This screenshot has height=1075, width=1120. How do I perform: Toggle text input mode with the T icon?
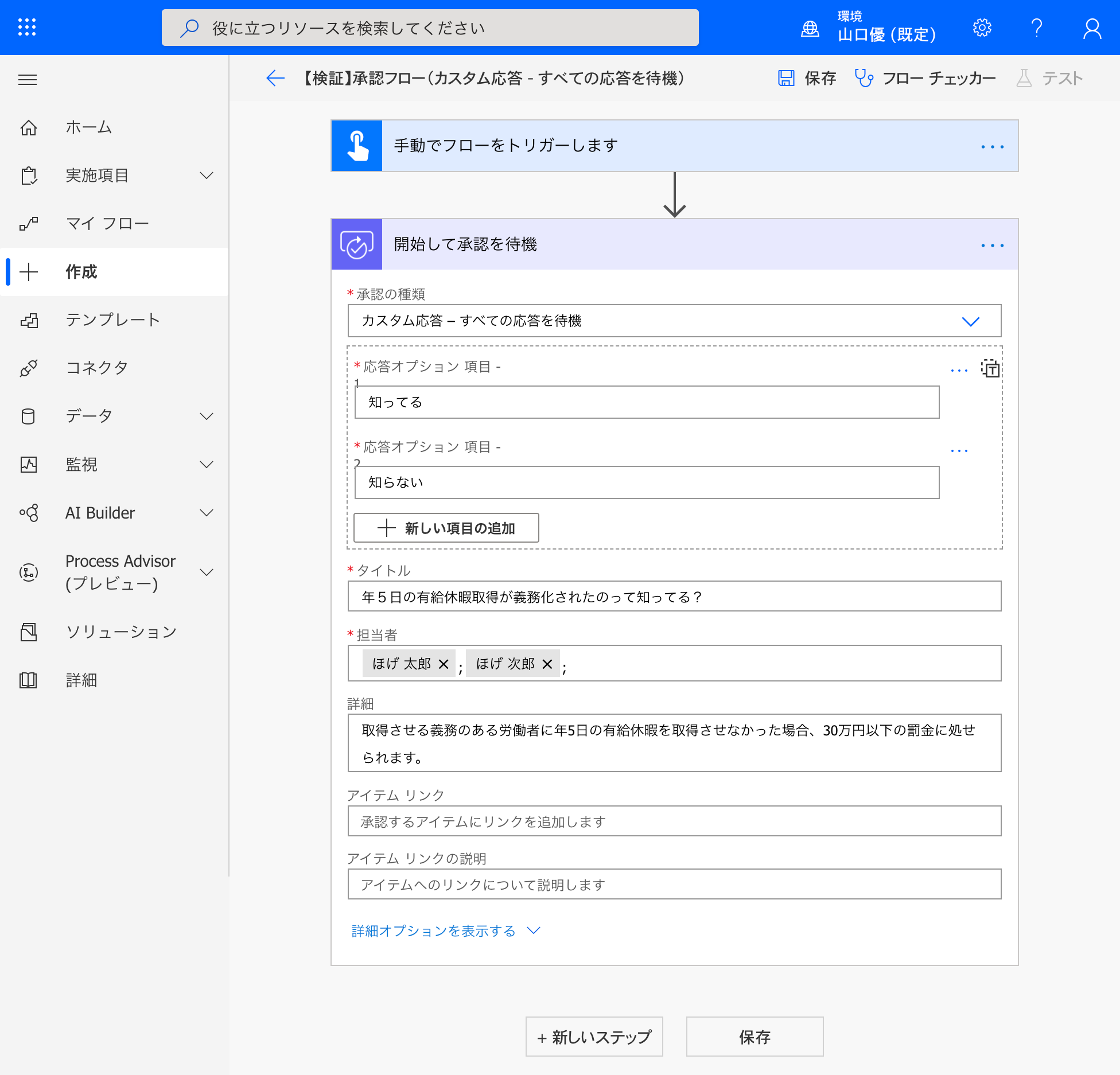click(x=992, y=370)
